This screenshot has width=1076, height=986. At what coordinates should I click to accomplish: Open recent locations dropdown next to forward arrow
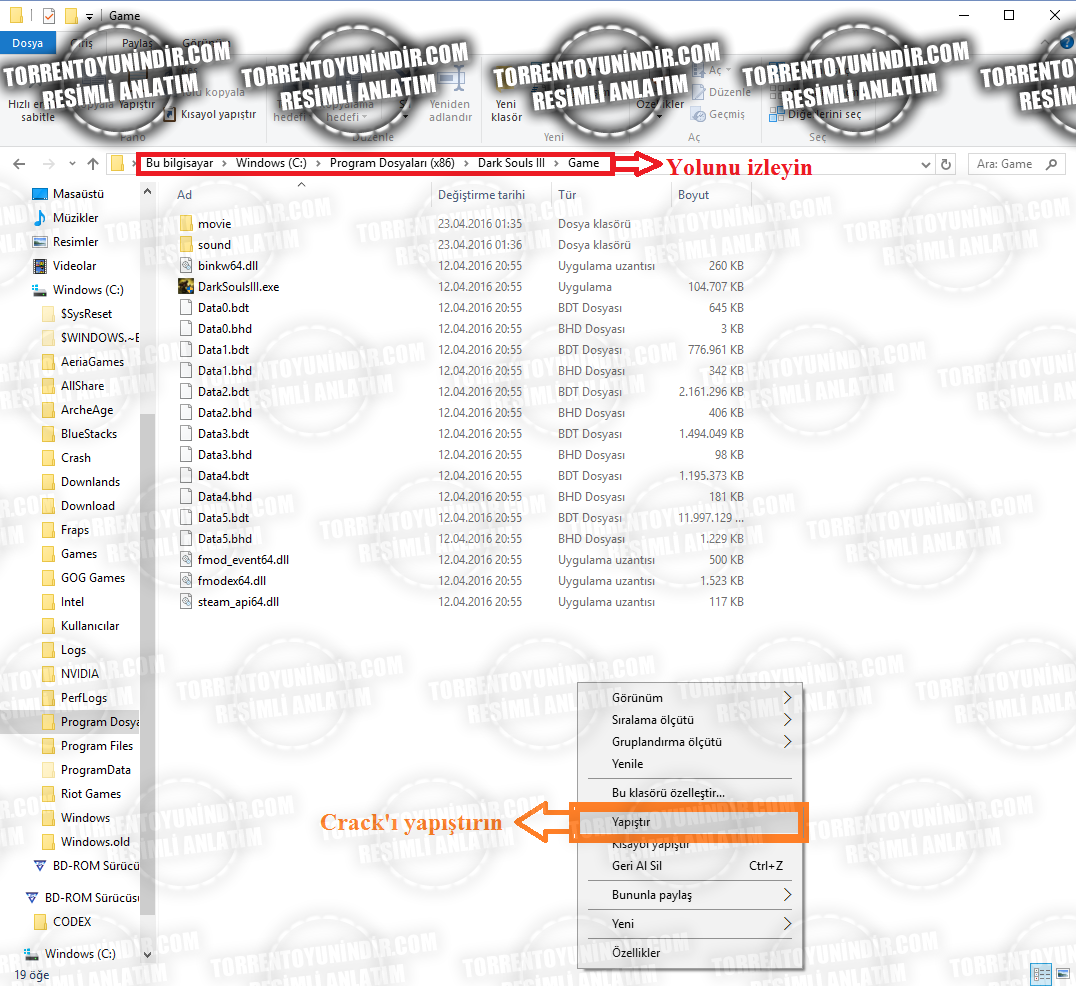72,164
